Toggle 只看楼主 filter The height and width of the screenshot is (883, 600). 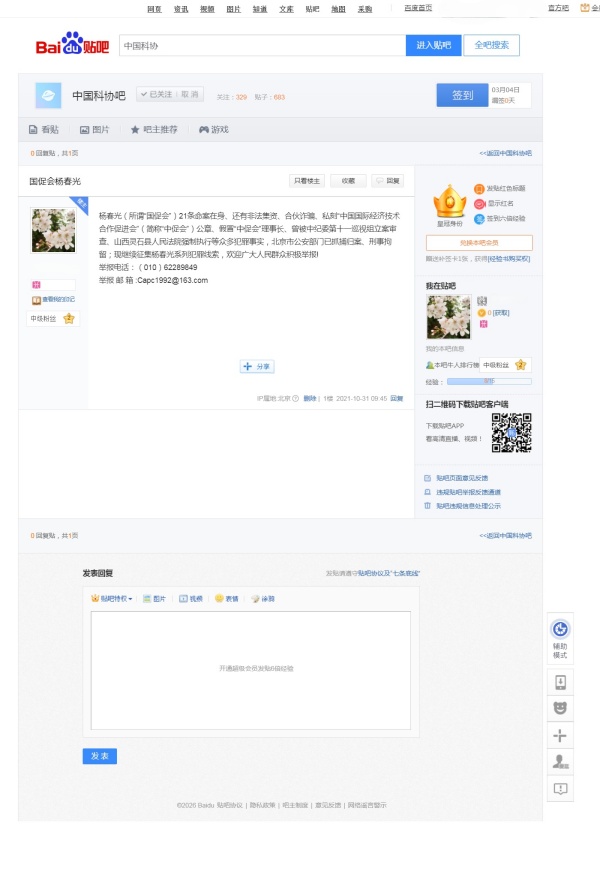(306, 181)
